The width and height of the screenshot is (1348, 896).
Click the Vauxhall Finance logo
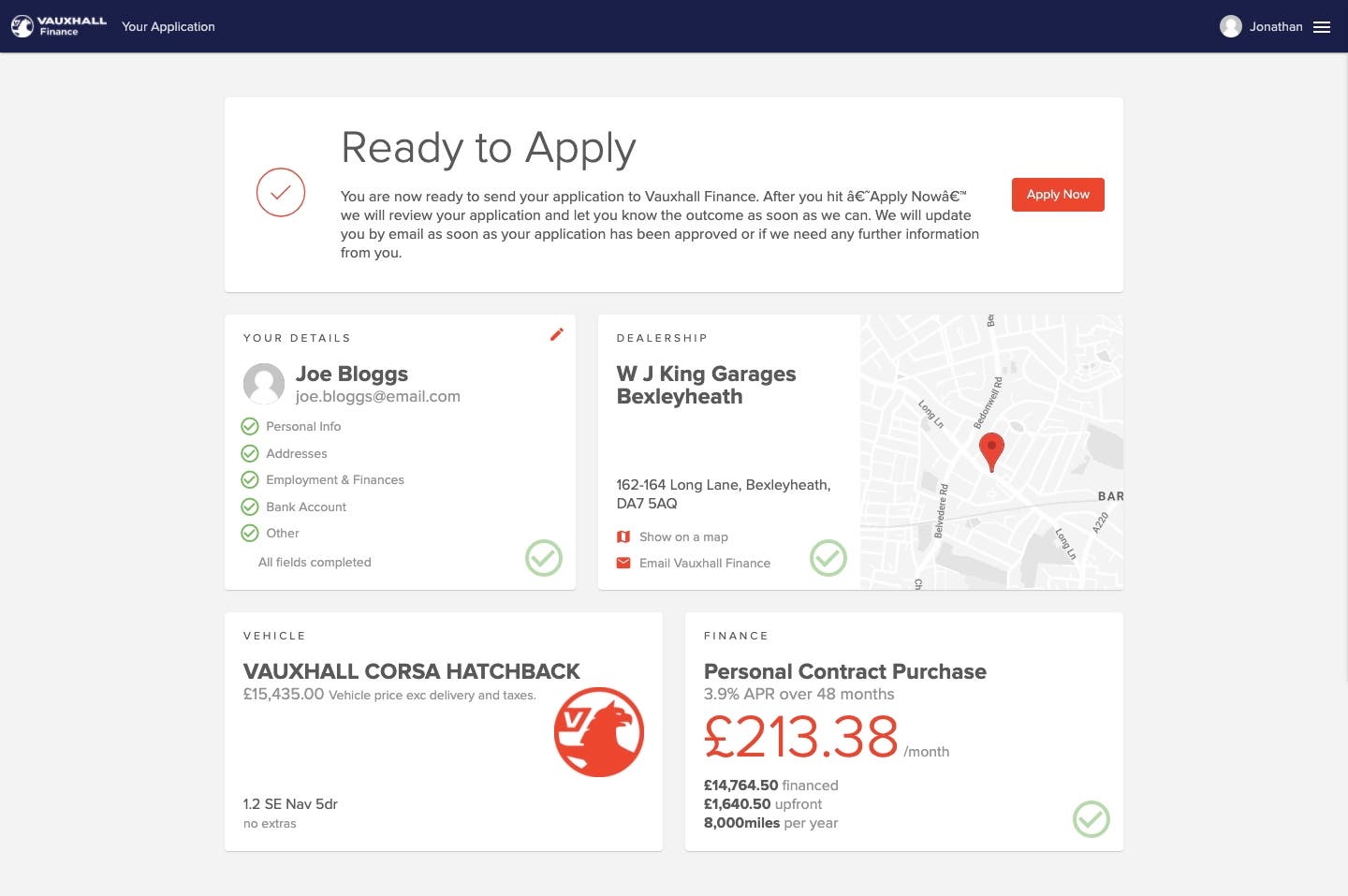[x=59, y=26]
